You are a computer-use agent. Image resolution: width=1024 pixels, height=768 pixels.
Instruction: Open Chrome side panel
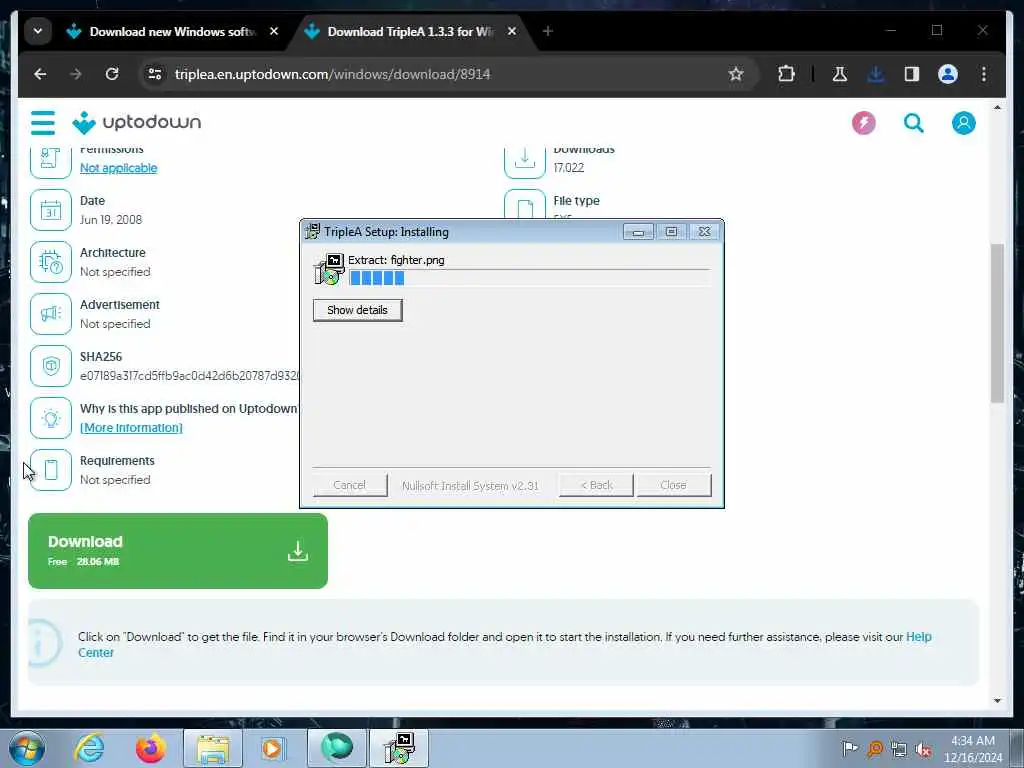[x=912, y=74]
